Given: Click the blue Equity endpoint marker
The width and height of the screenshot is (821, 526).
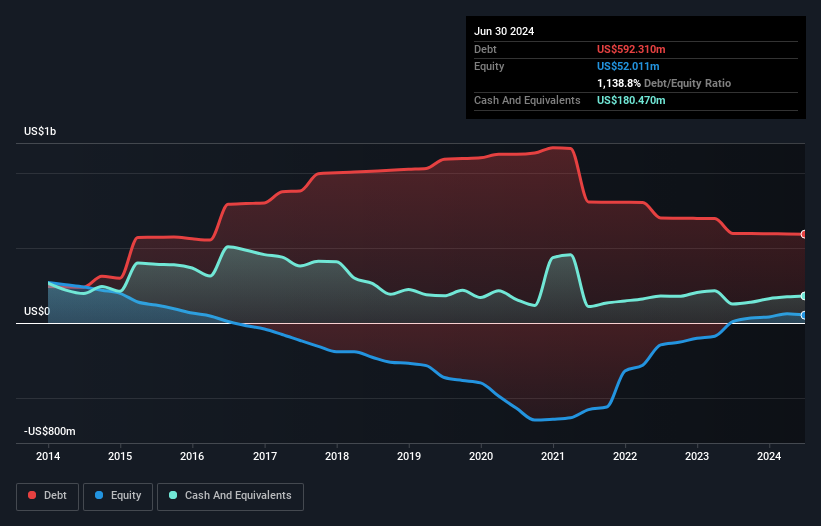Looking at the screenshot, I should pos(804,315).
